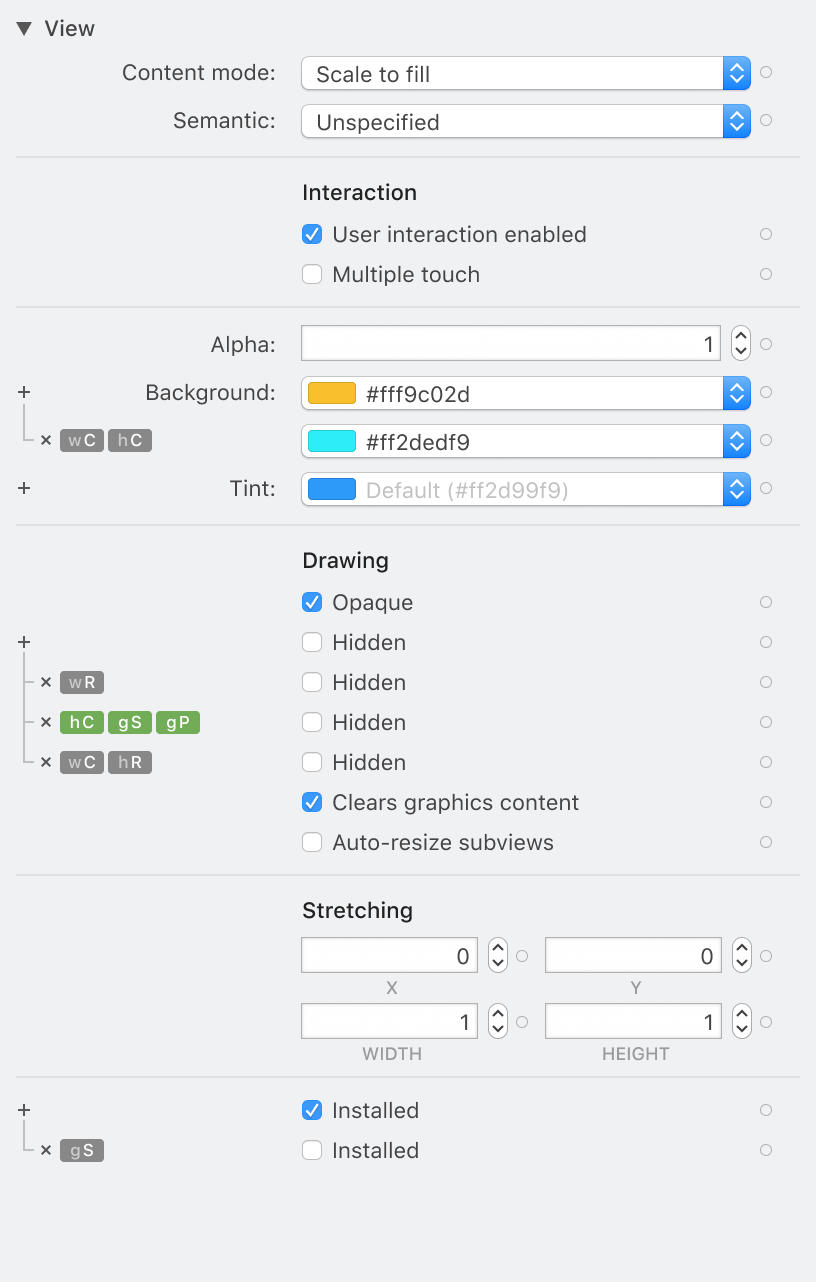Open the cyan Background color dropdown
This screenshot has width=816, height=1282.
click(x=736, y=440)
